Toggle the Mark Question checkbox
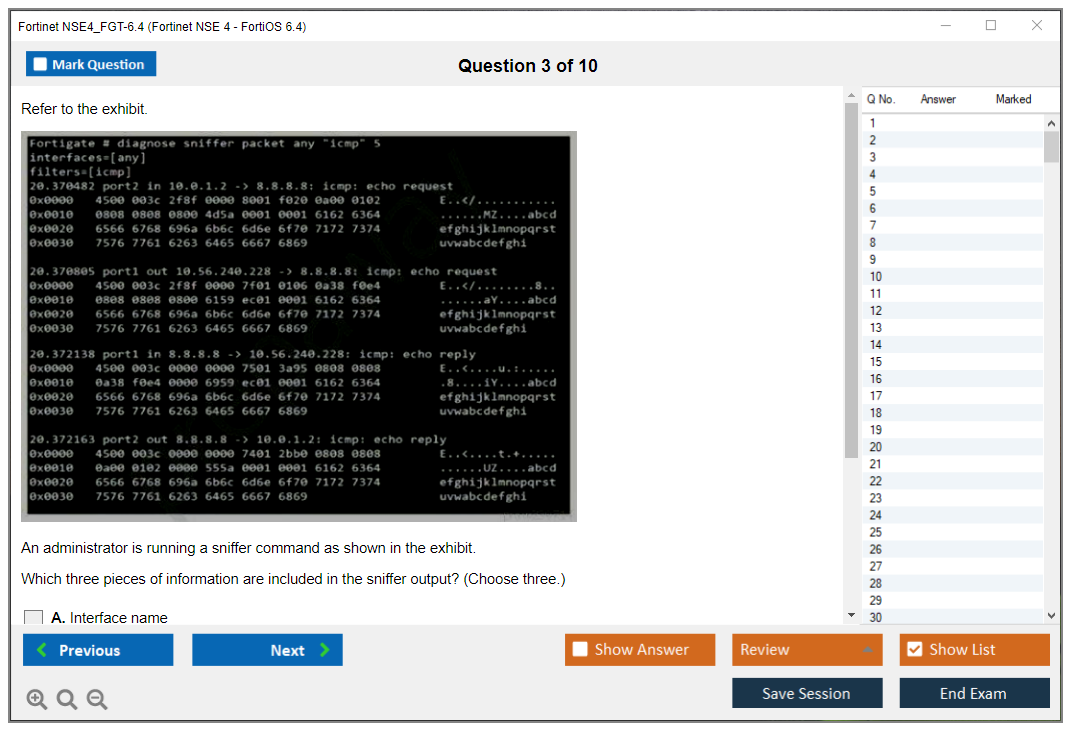The height and width of the screenshot is (735, 1075). tap(41, 64)
